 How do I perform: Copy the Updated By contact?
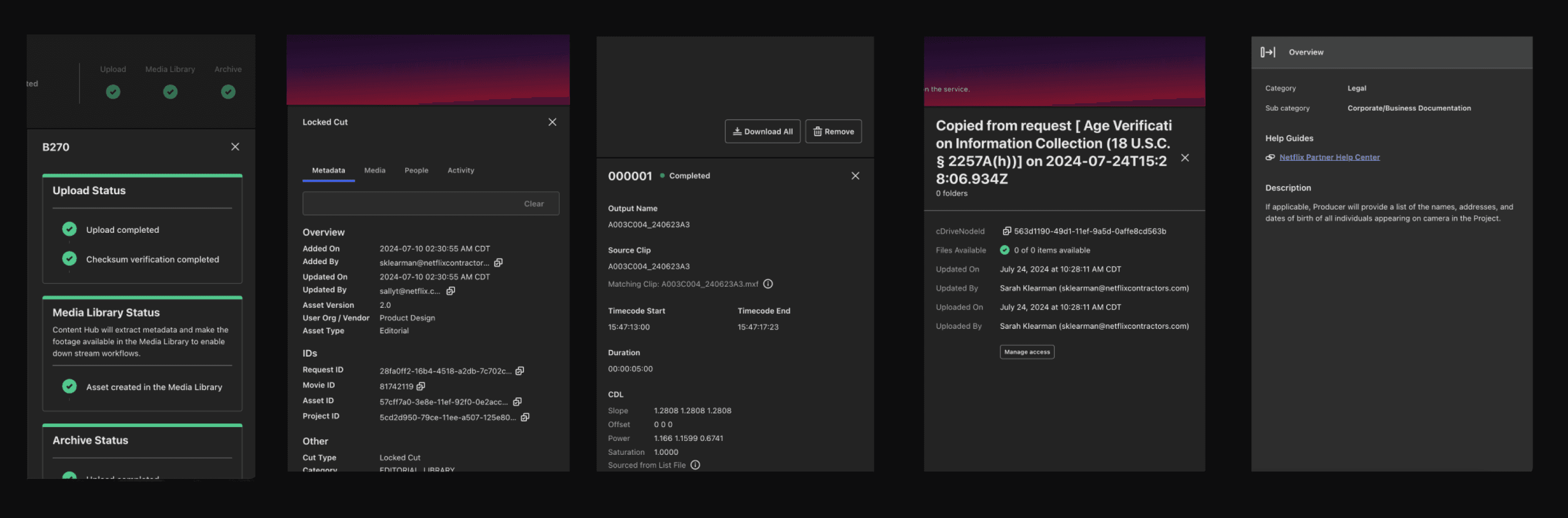(x=450, y=291)
